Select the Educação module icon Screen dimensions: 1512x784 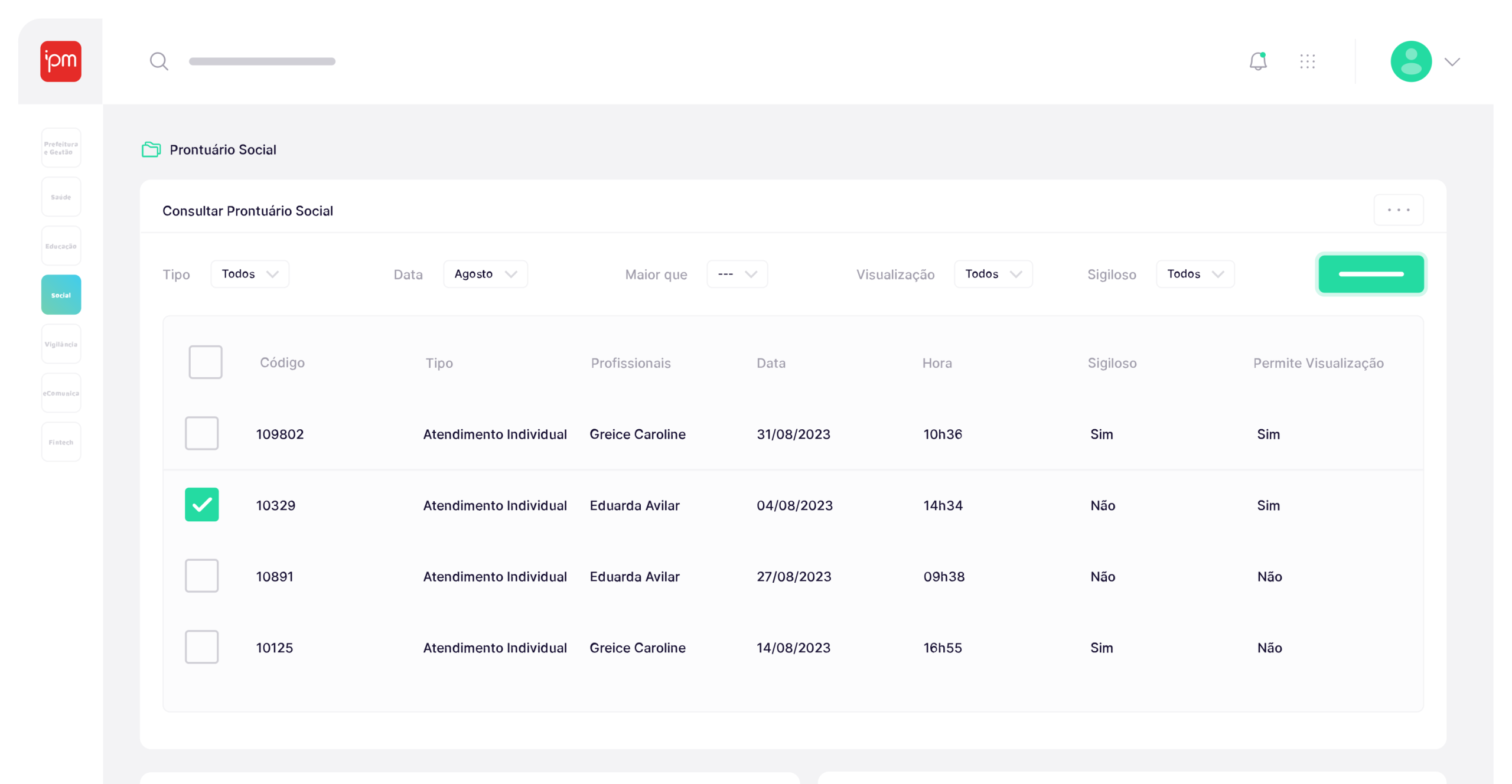[x=61, y=245]
